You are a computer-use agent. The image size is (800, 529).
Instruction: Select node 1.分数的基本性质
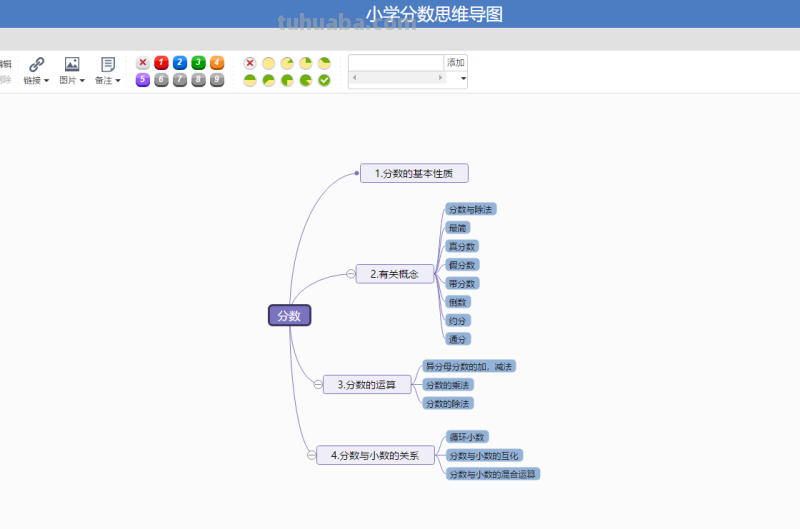click(x=414, y=173)
